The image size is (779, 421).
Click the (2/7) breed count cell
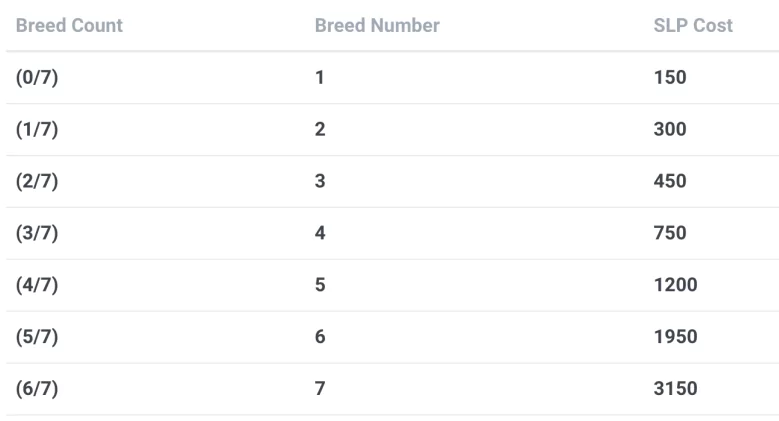coord(38,181)
